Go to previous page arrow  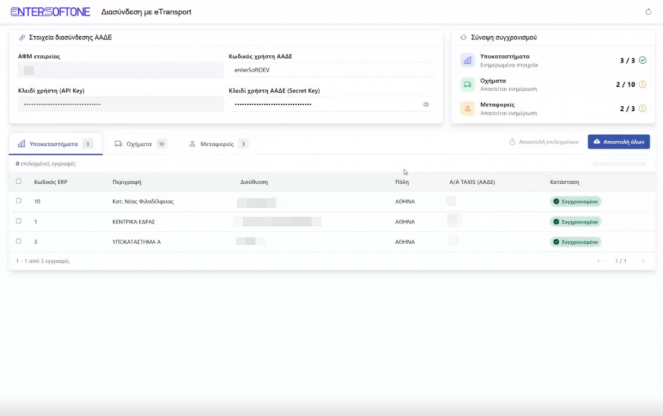[x=599, y=261]
